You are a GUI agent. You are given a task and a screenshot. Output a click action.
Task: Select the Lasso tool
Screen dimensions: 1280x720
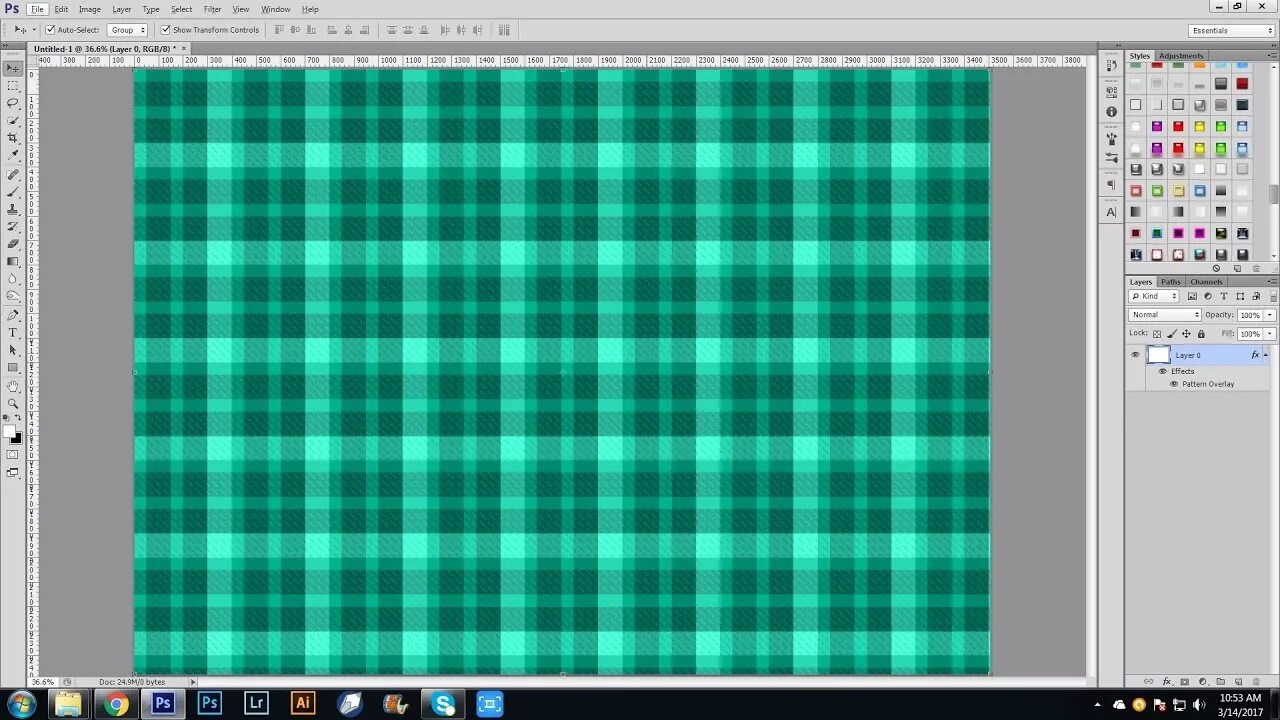(13, 103)
